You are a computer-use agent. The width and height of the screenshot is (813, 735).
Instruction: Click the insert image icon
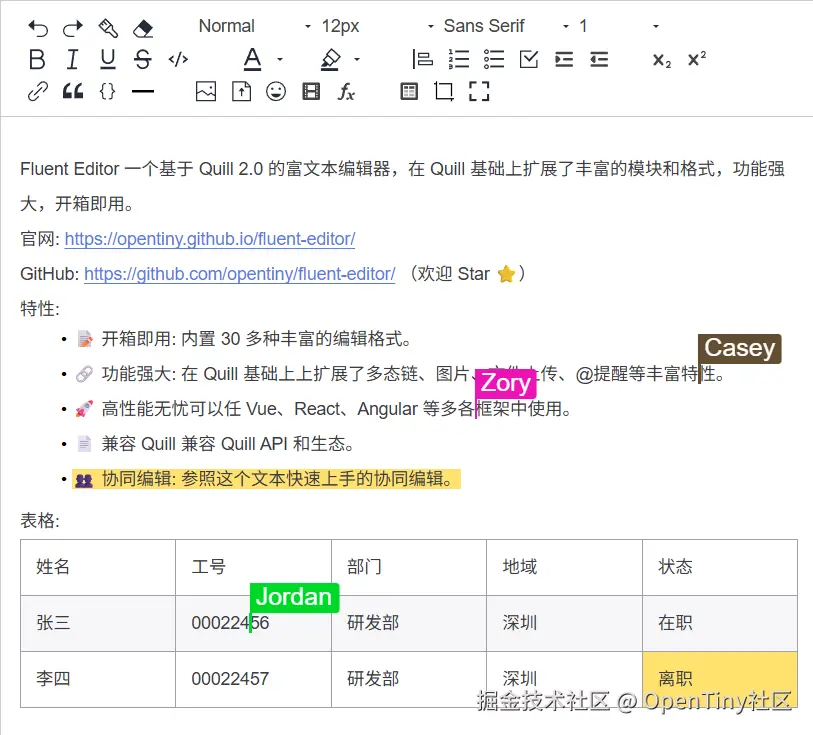[206, 92]
